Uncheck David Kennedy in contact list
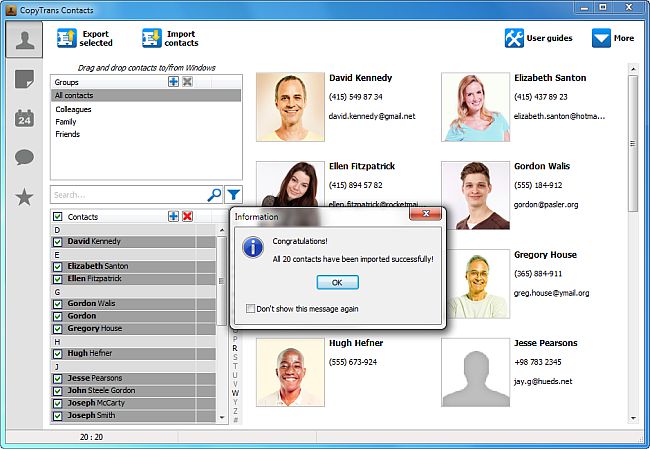 coord(58,242)
